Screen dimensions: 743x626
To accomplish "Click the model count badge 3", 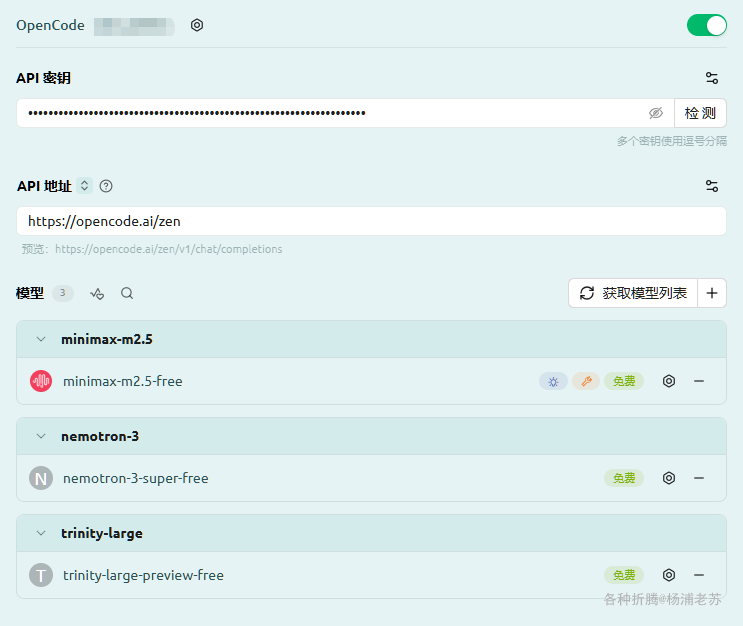I will (63, 293).
